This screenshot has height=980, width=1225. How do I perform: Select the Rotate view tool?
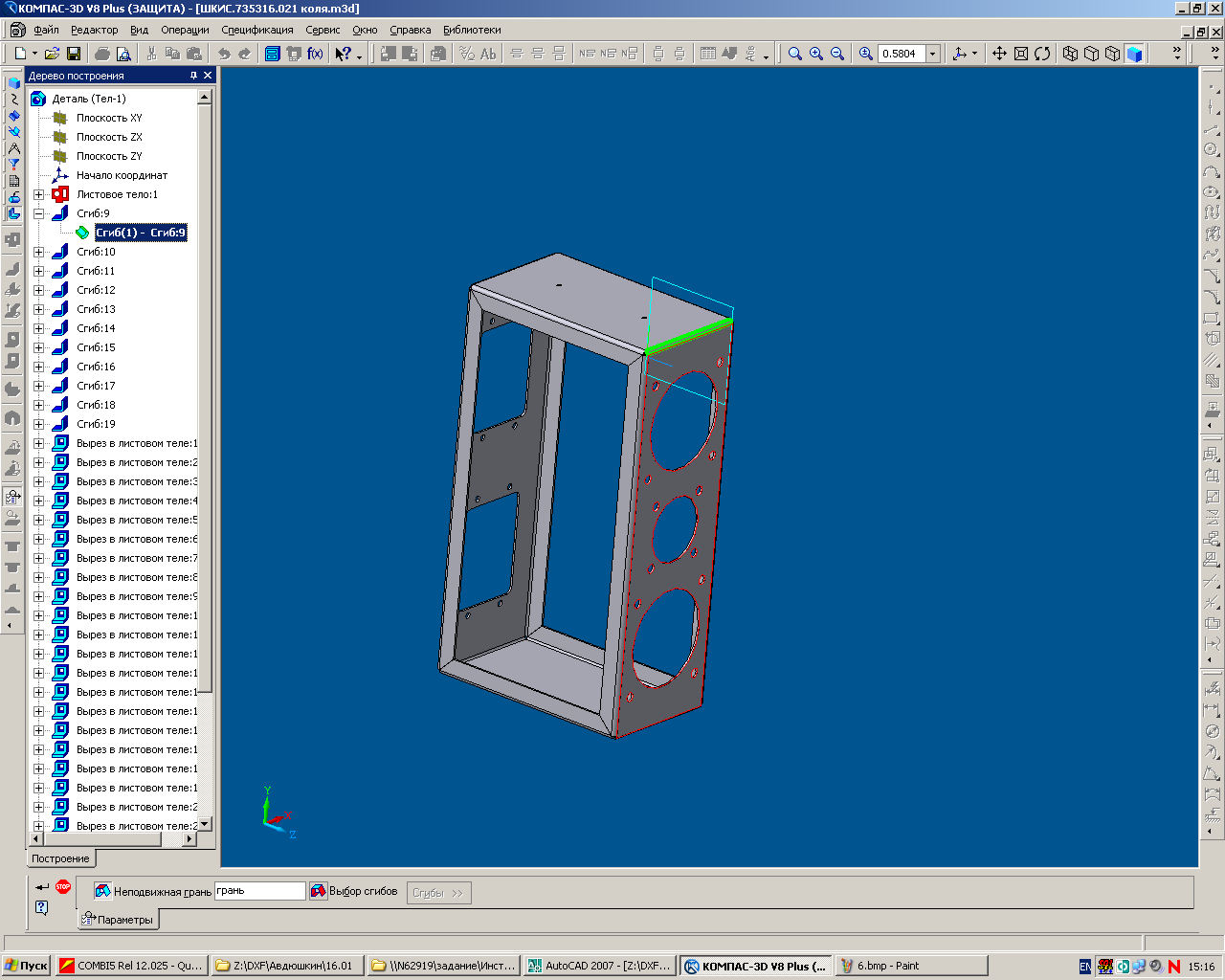click(x=1042, y=54)
